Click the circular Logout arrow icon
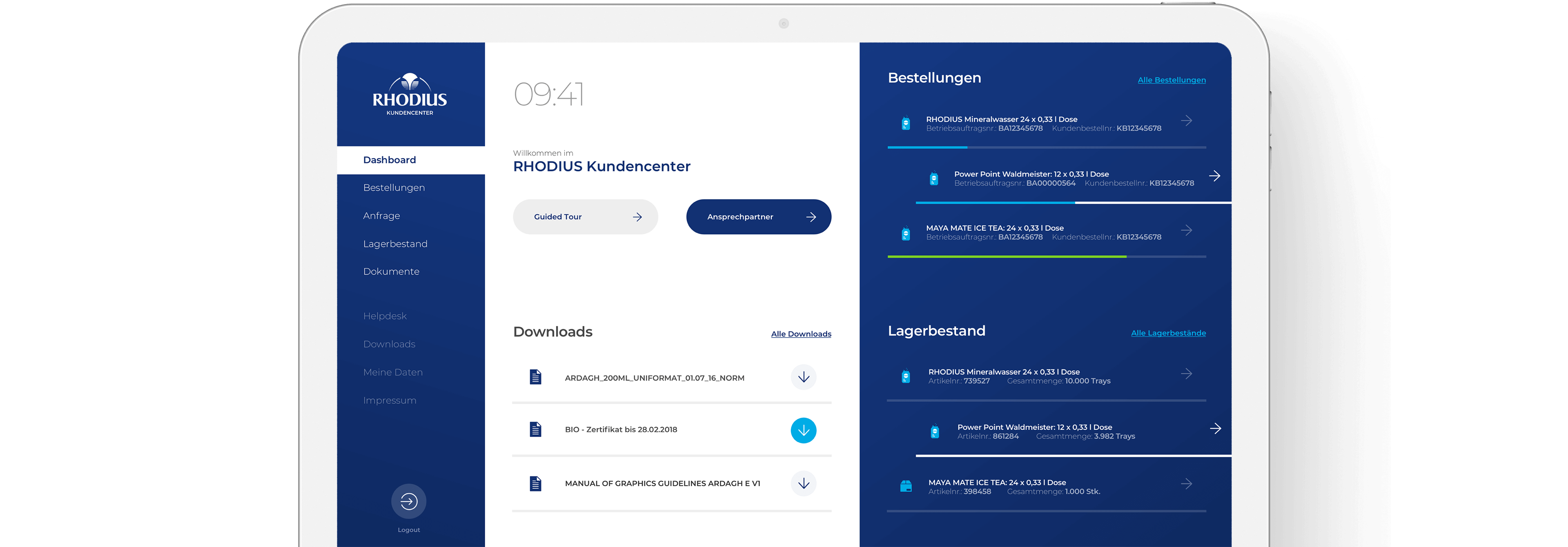The height and width of the screenshot is (547, 1568). click(x=408, y=501)
